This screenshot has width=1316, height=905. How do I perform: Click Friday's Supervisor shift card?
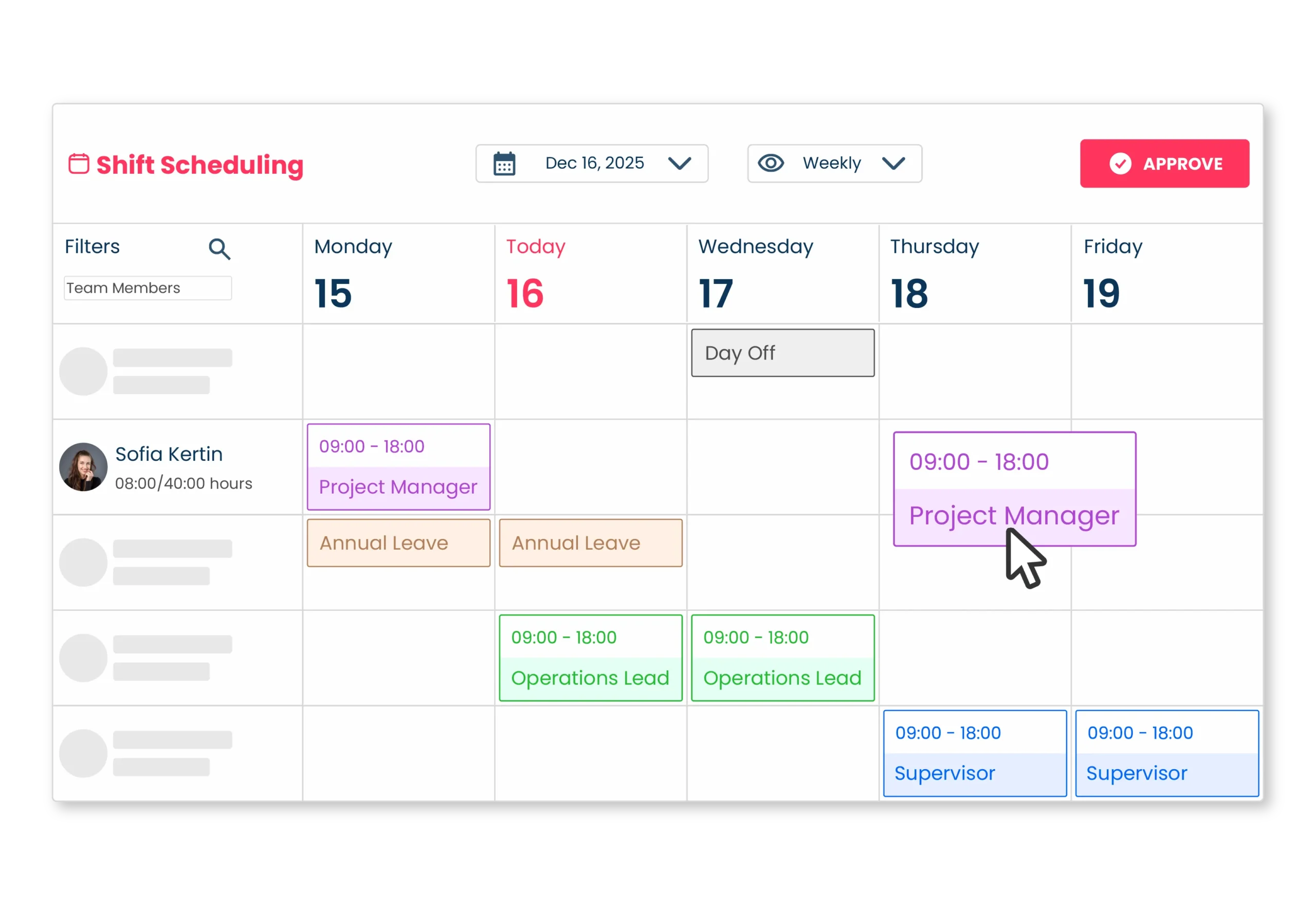[x=1166, y=753]
